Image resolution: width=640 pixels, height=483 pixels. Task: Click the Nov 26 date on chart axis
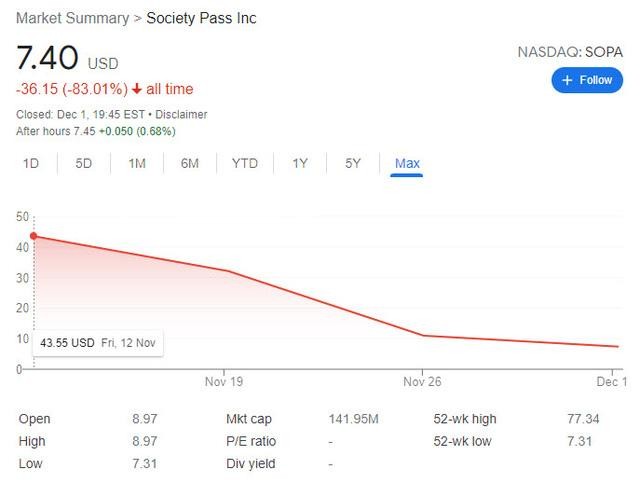pos(422,381)
